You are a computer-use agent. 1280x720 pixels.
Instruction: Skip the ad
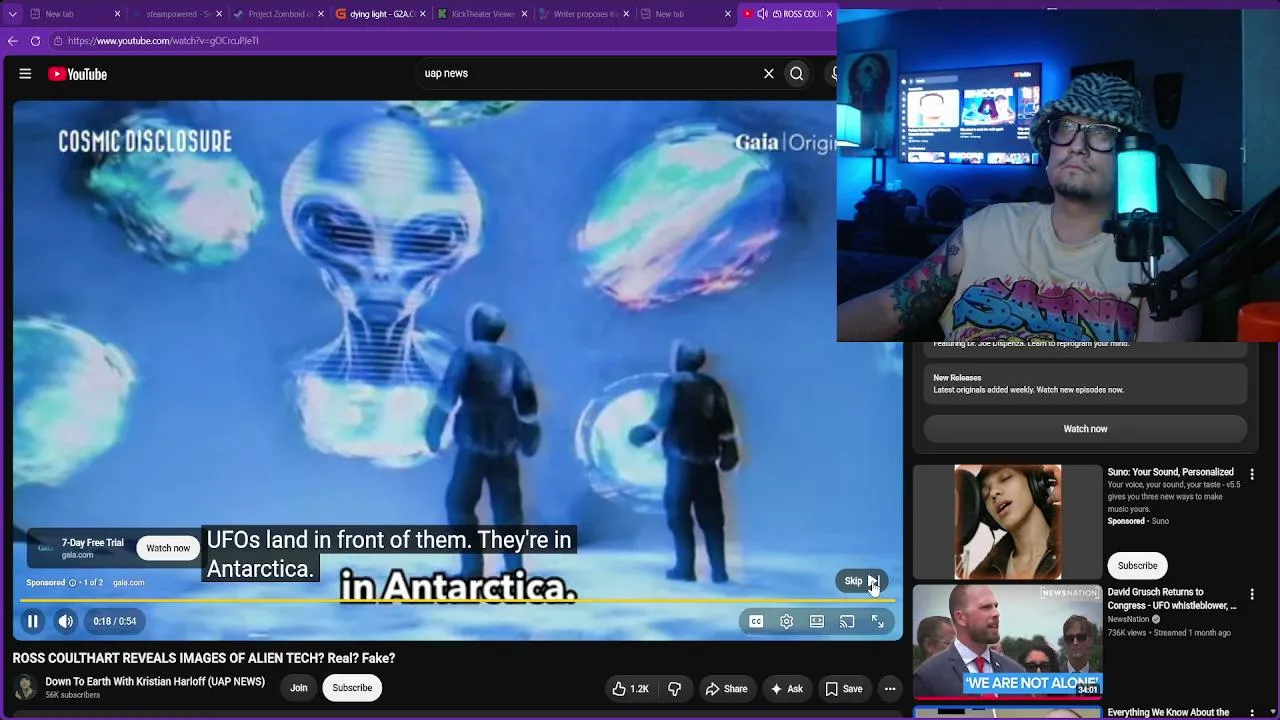pyautogui.click(x=861, y=581)
